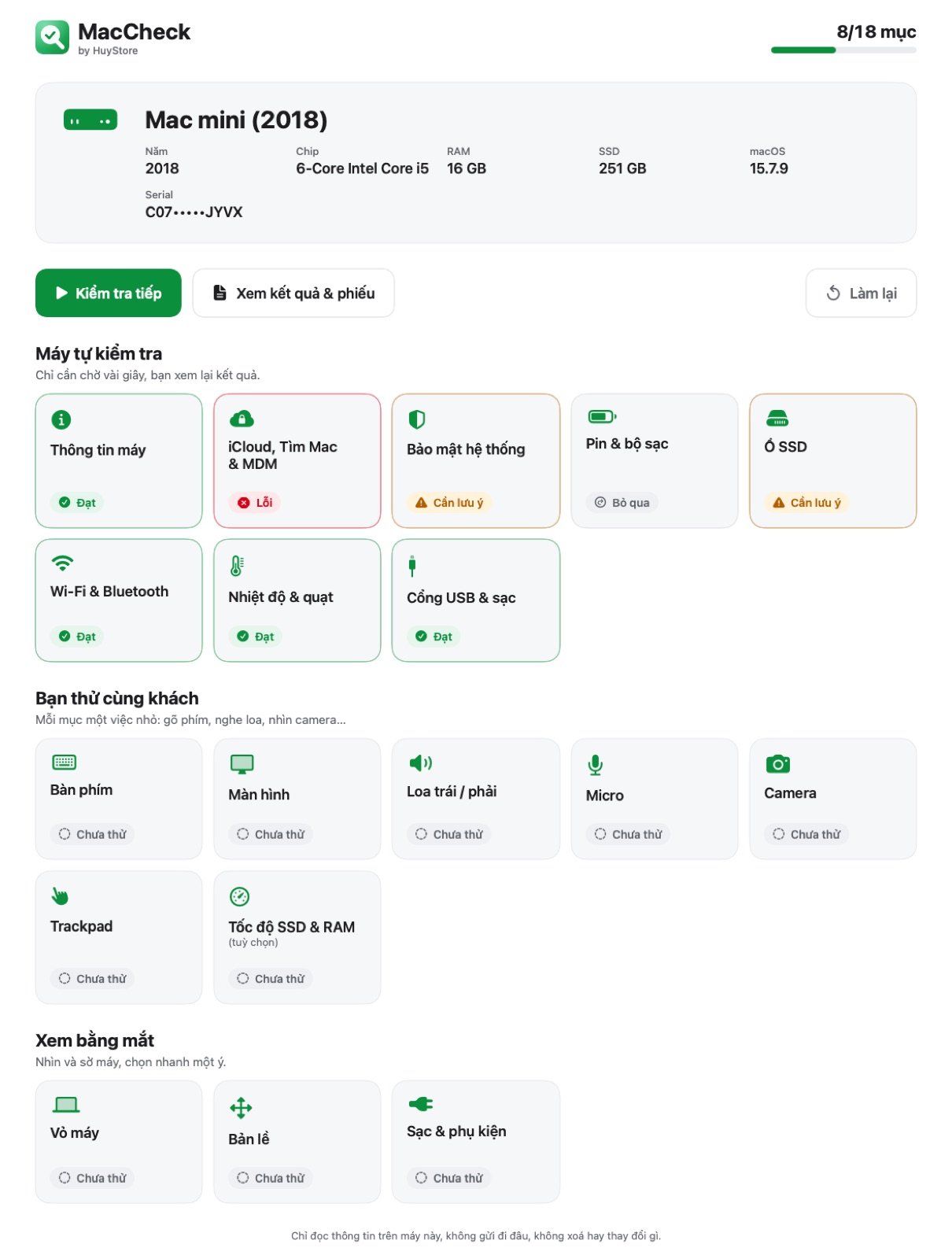Open the Thông tin máy info icon
Screen dimensions: 952x1259
[x=61, y=419]
